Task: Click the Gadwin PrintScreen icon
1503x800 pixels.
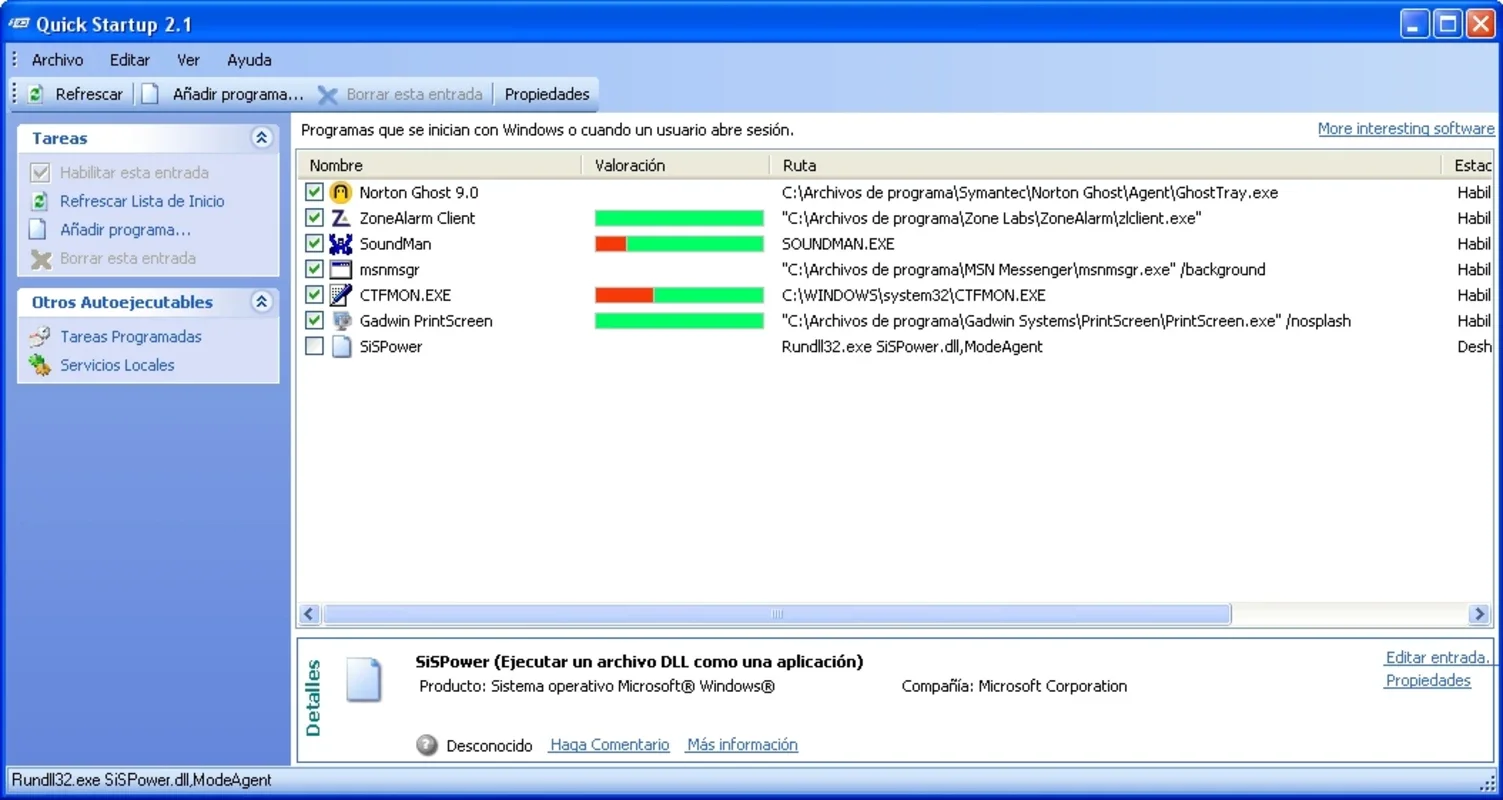Action: (x=341, y=321)
